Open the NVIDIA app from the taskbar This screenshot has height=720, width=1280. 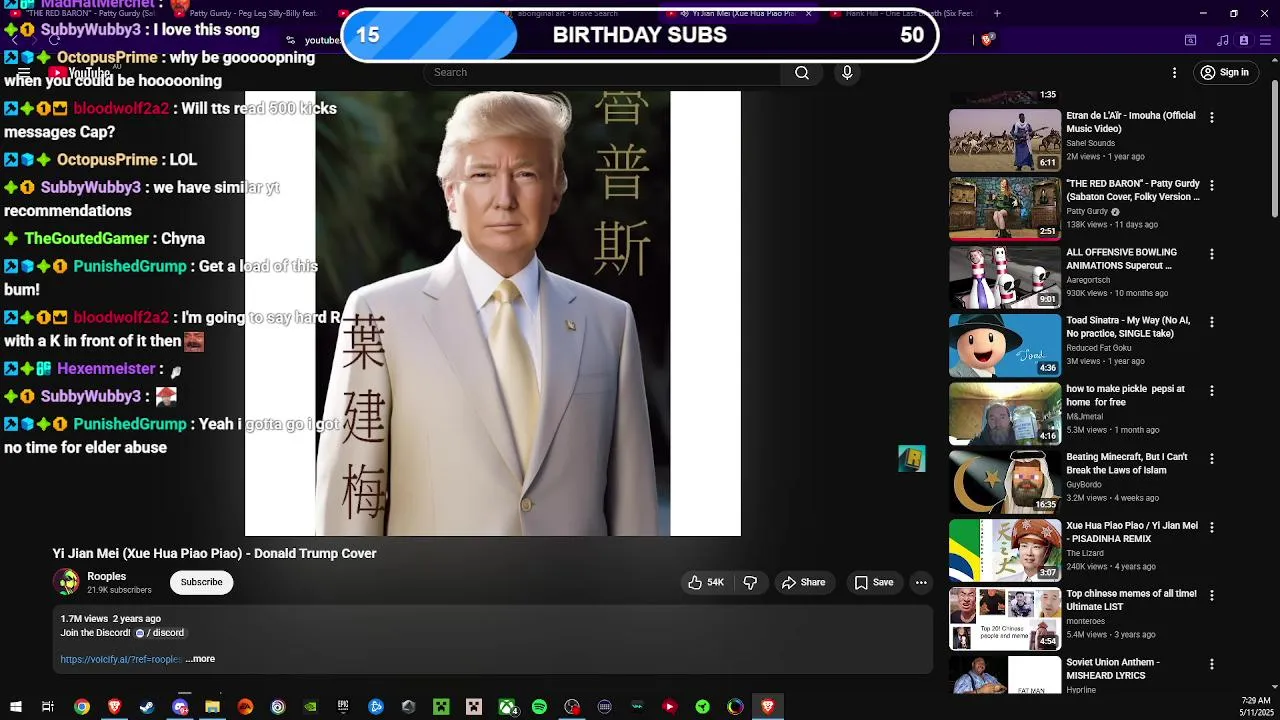click(310, 707)
